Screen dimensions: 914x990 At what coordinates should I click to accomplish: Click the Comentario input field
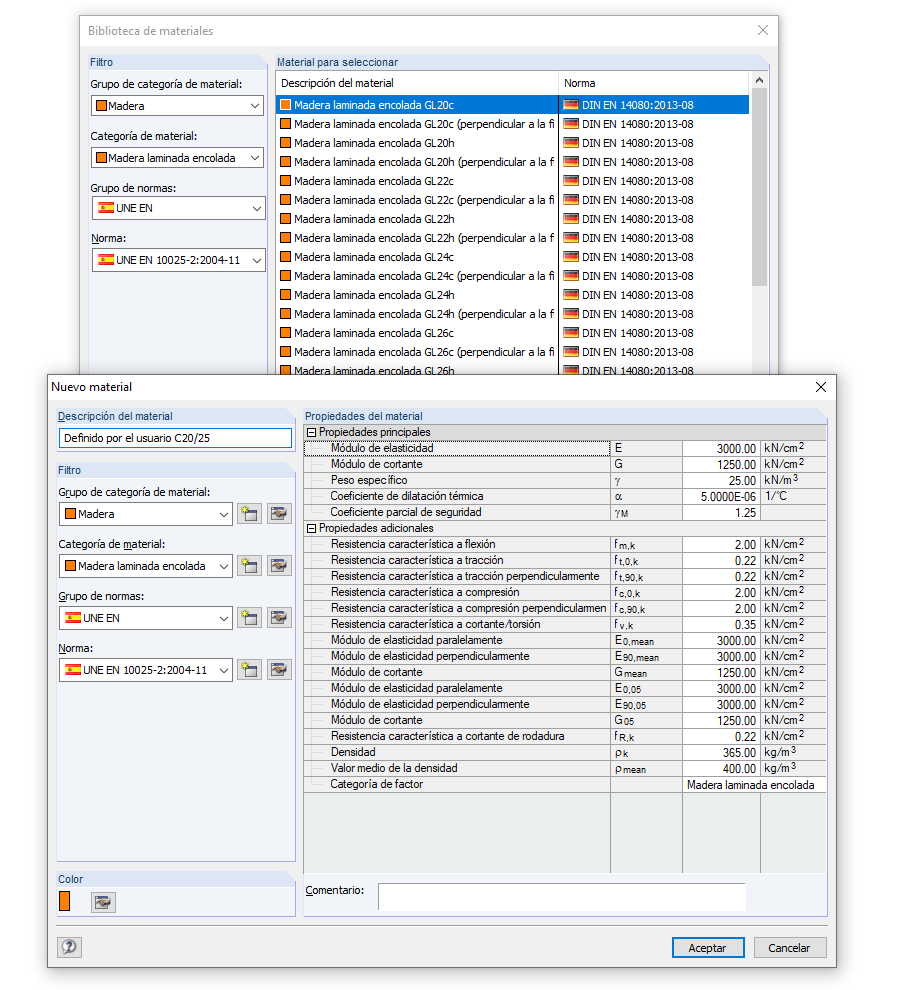pos(562,897)
